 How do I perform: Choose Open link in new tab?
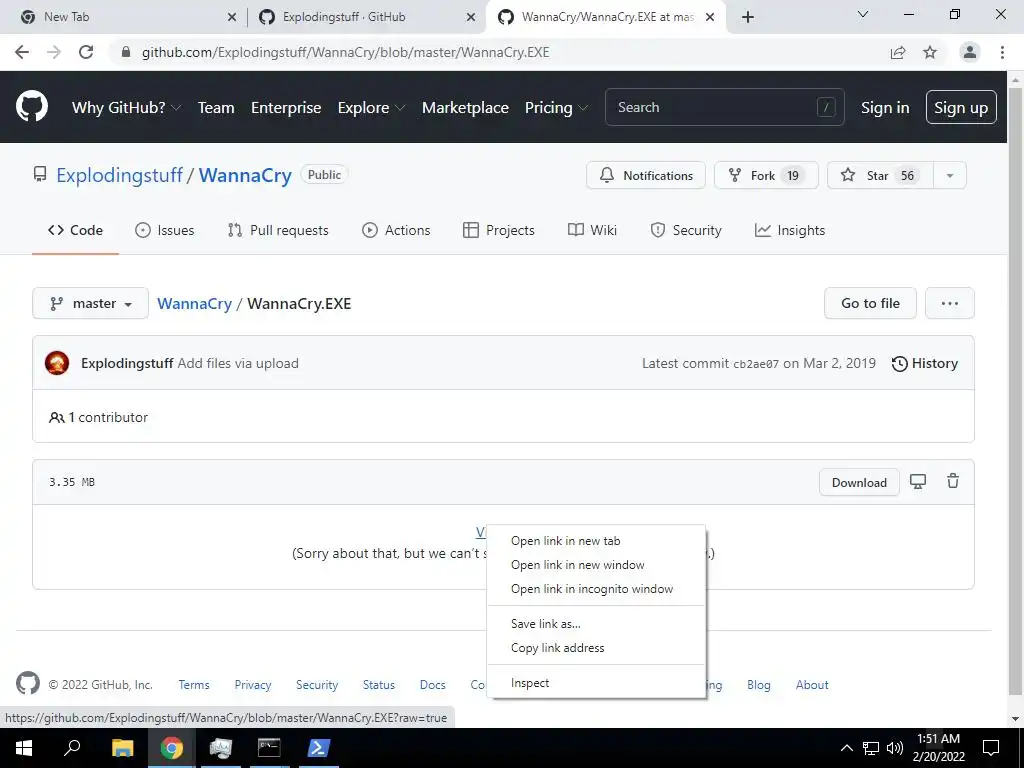(596, 541)
